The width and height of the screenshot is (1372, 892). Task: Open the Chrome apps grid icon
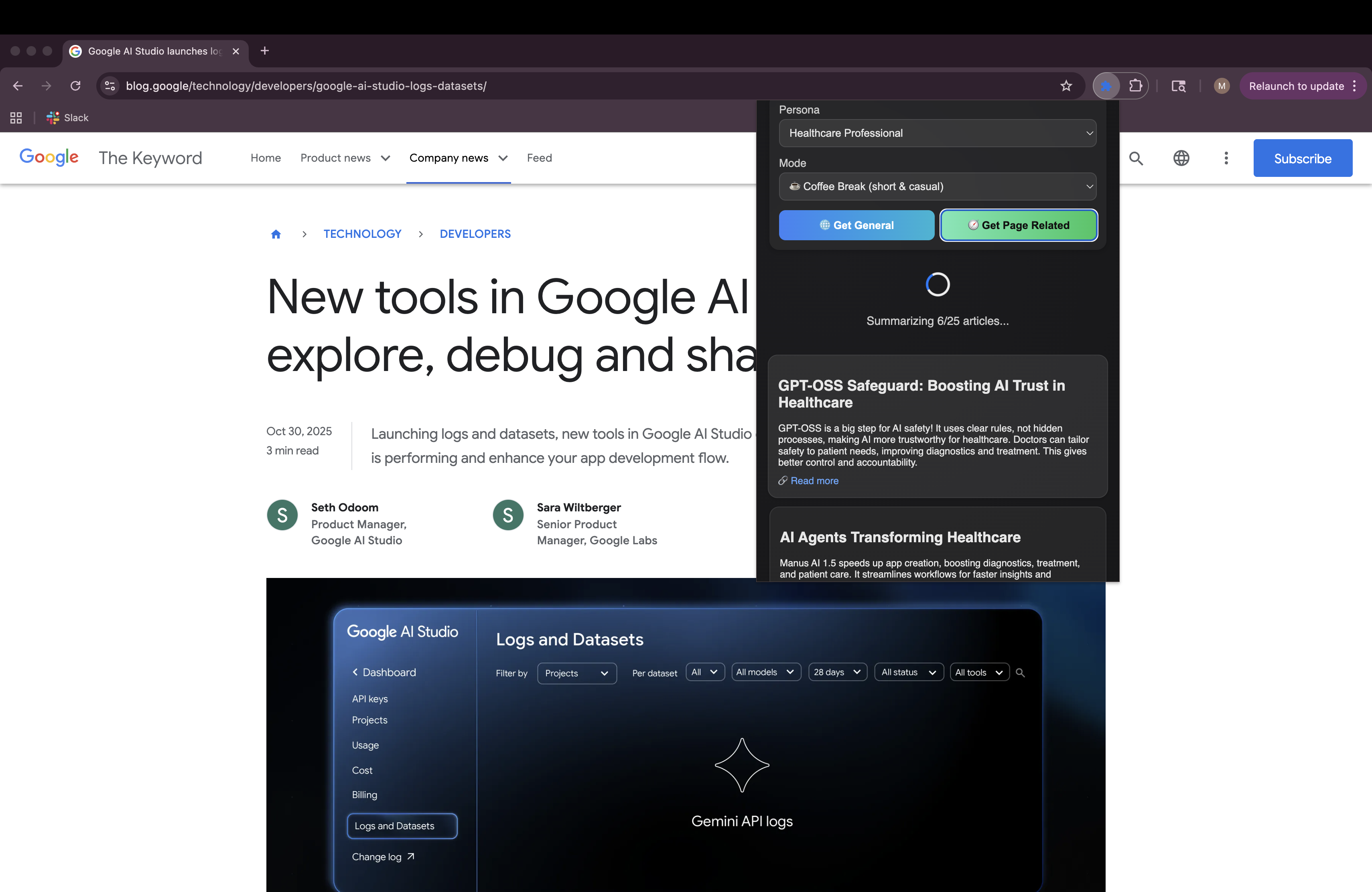tap(16, 118)
